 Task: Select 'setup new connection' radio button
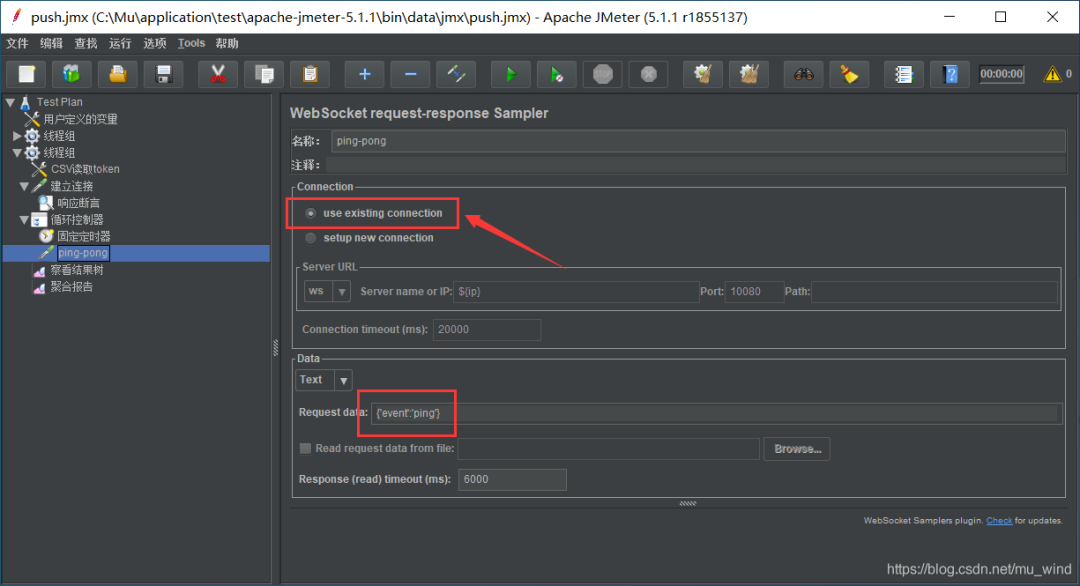pos(311,238)
